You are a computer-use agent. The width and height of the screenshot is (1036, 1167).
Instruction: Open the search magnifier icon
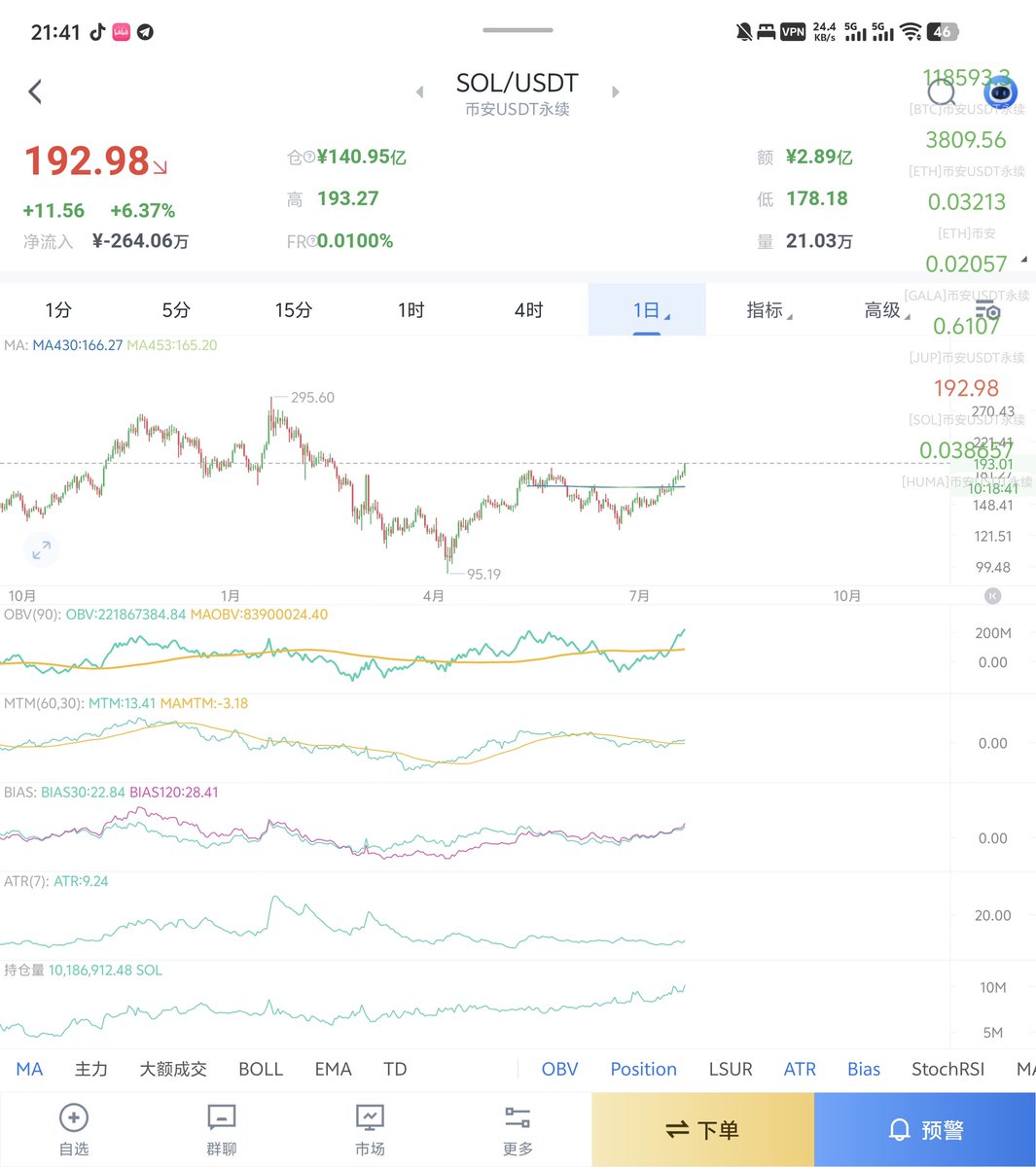tap(942, 93)
